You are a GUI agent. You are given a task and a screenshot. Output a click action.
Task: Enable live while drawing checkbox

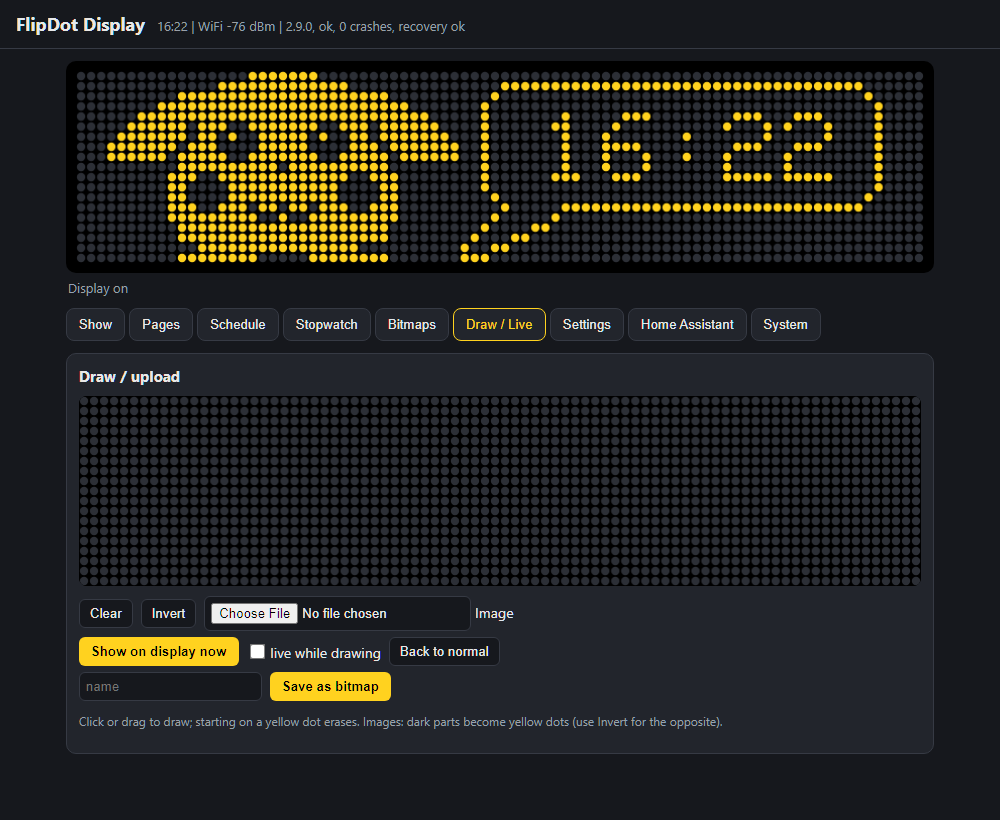(258, 652)
